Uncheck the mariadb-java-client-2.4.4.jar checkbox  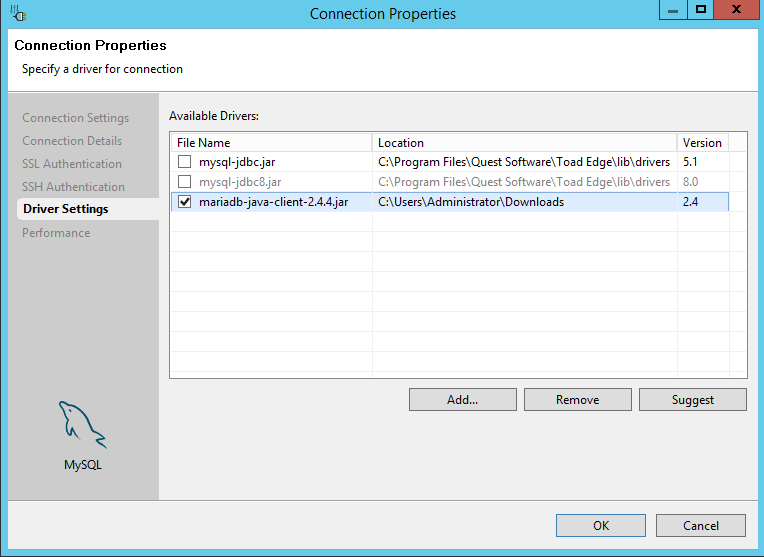tap(184, 202)
